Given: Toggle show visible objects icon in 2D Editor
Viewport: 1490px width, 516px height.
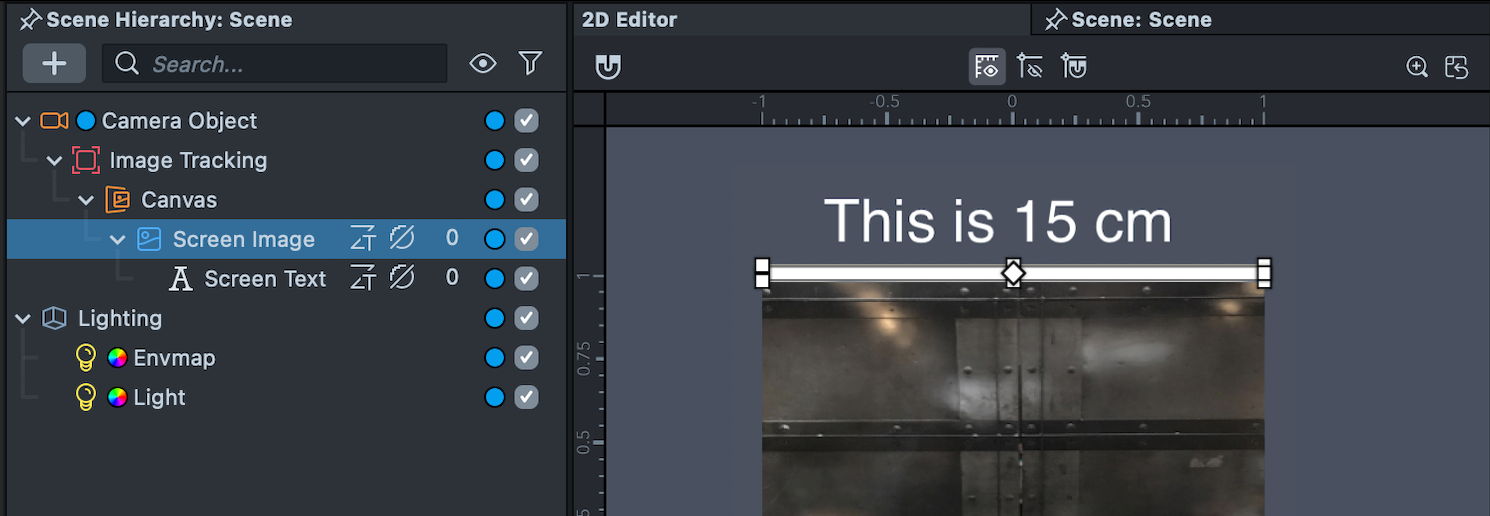Looking at the screenshot, I should [987, 67].
